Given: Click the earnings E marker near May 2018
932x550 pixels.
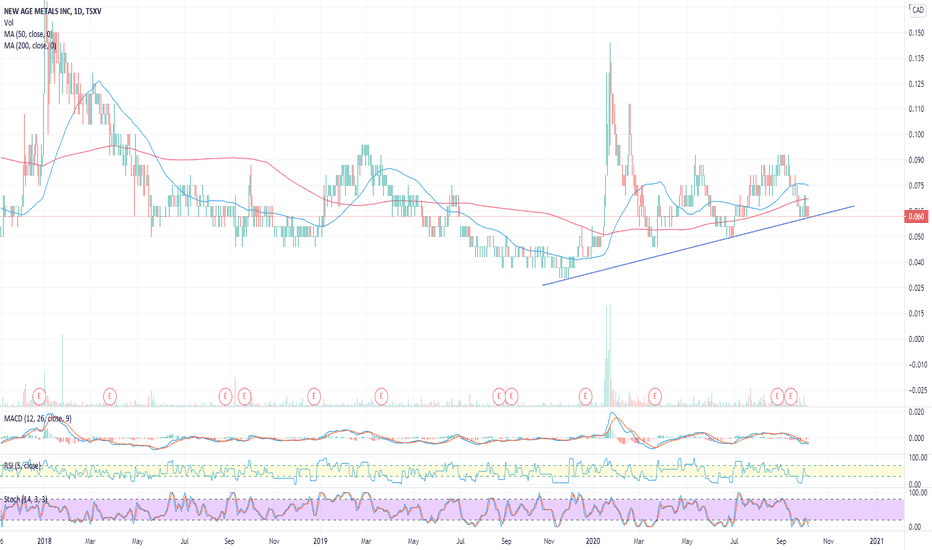Looking at the screenshot, I should click(110, 396).
